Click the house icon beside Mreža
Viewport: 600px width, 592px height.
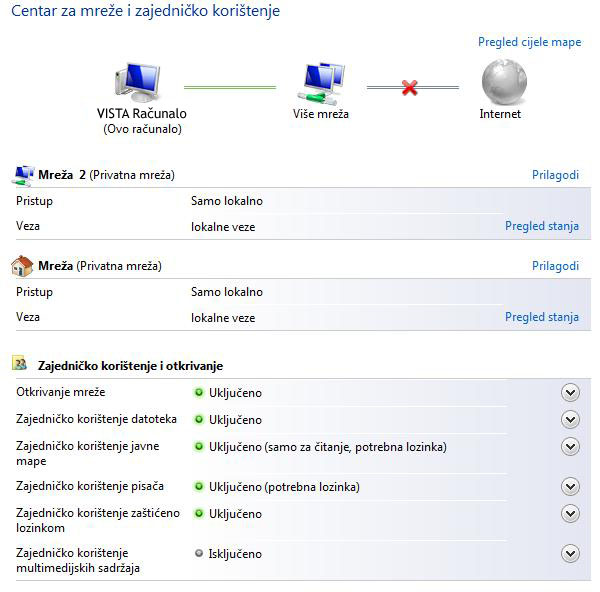(22, 266)
